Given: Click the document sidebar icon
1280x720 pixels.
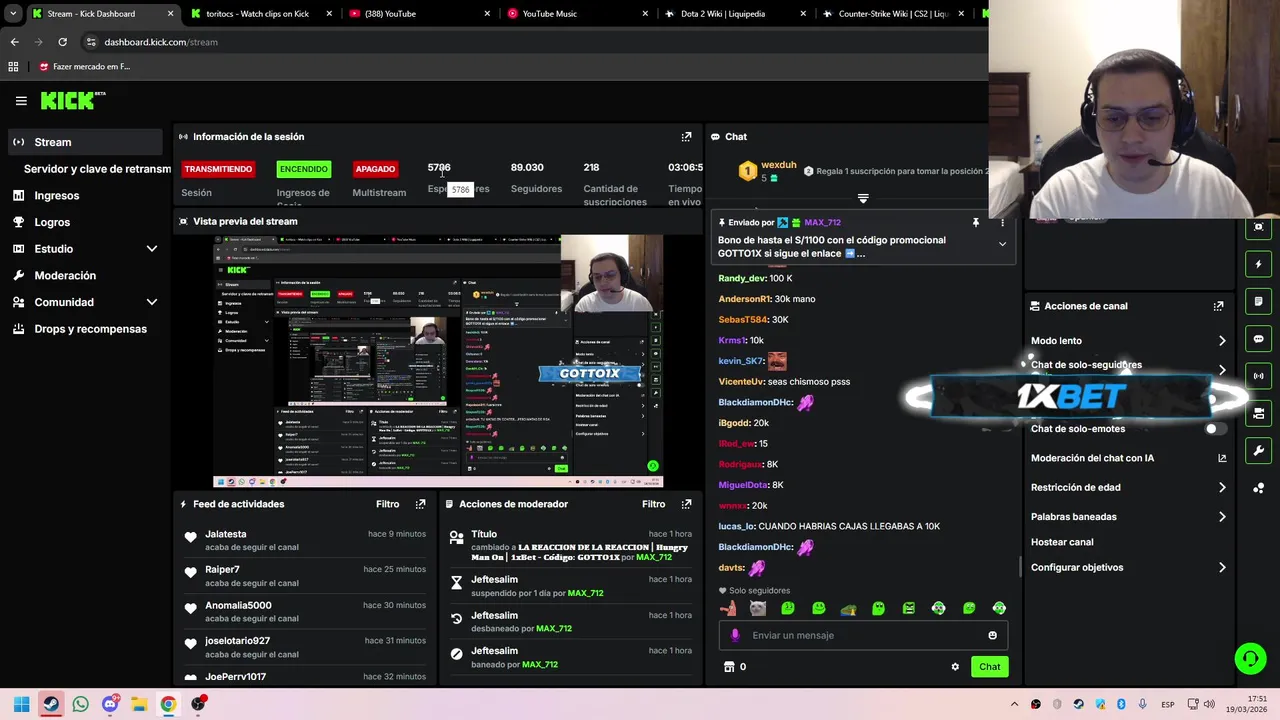Looking at the screenshot, I should click(x=1258, y=302).
